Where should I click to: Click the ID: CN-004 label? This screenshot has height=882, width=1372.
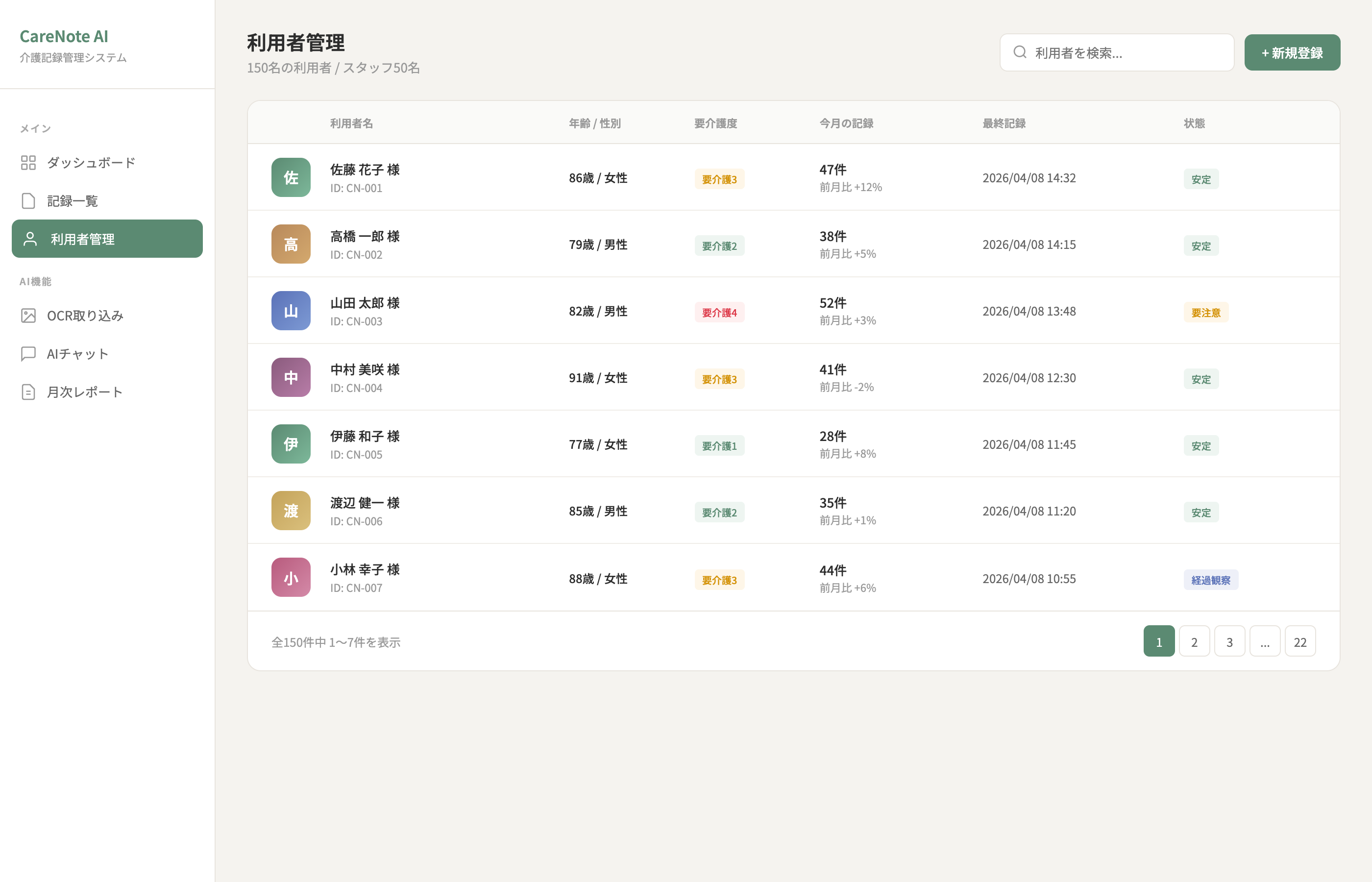tap(356, 388)
